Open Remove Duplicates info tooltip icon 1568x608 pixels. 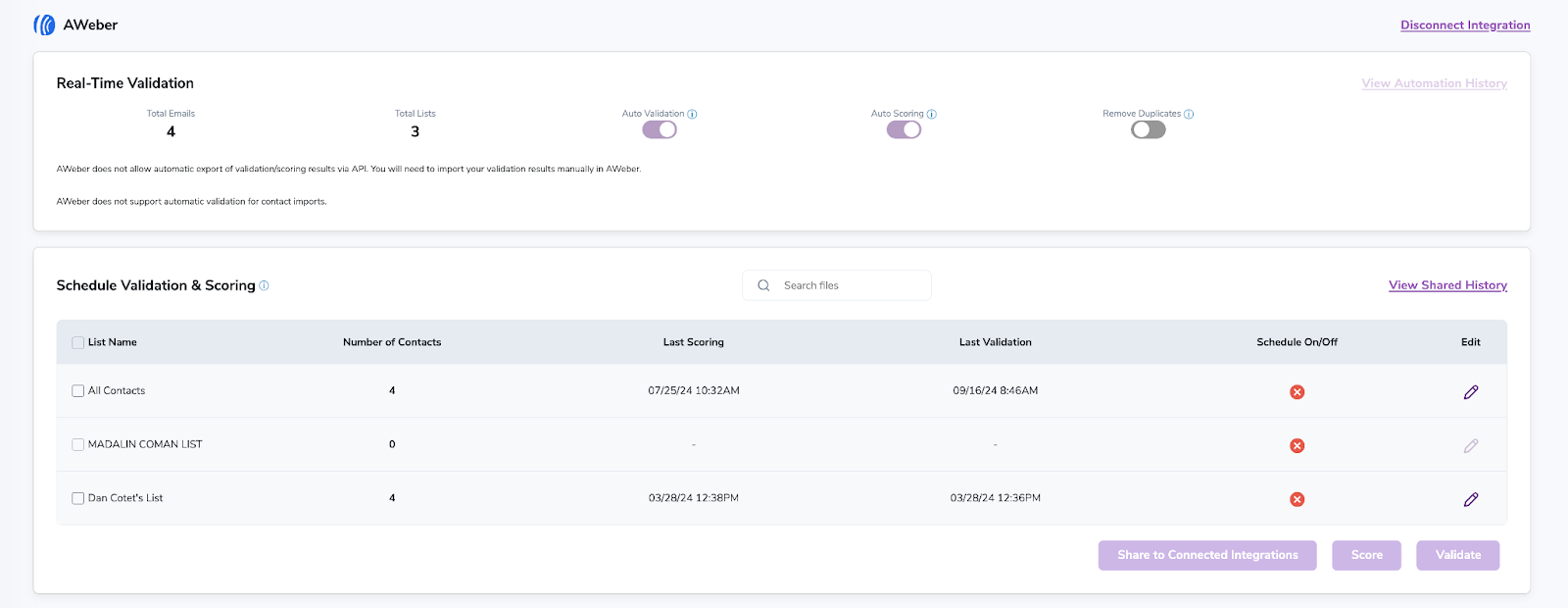click(x=1189, y=114)
